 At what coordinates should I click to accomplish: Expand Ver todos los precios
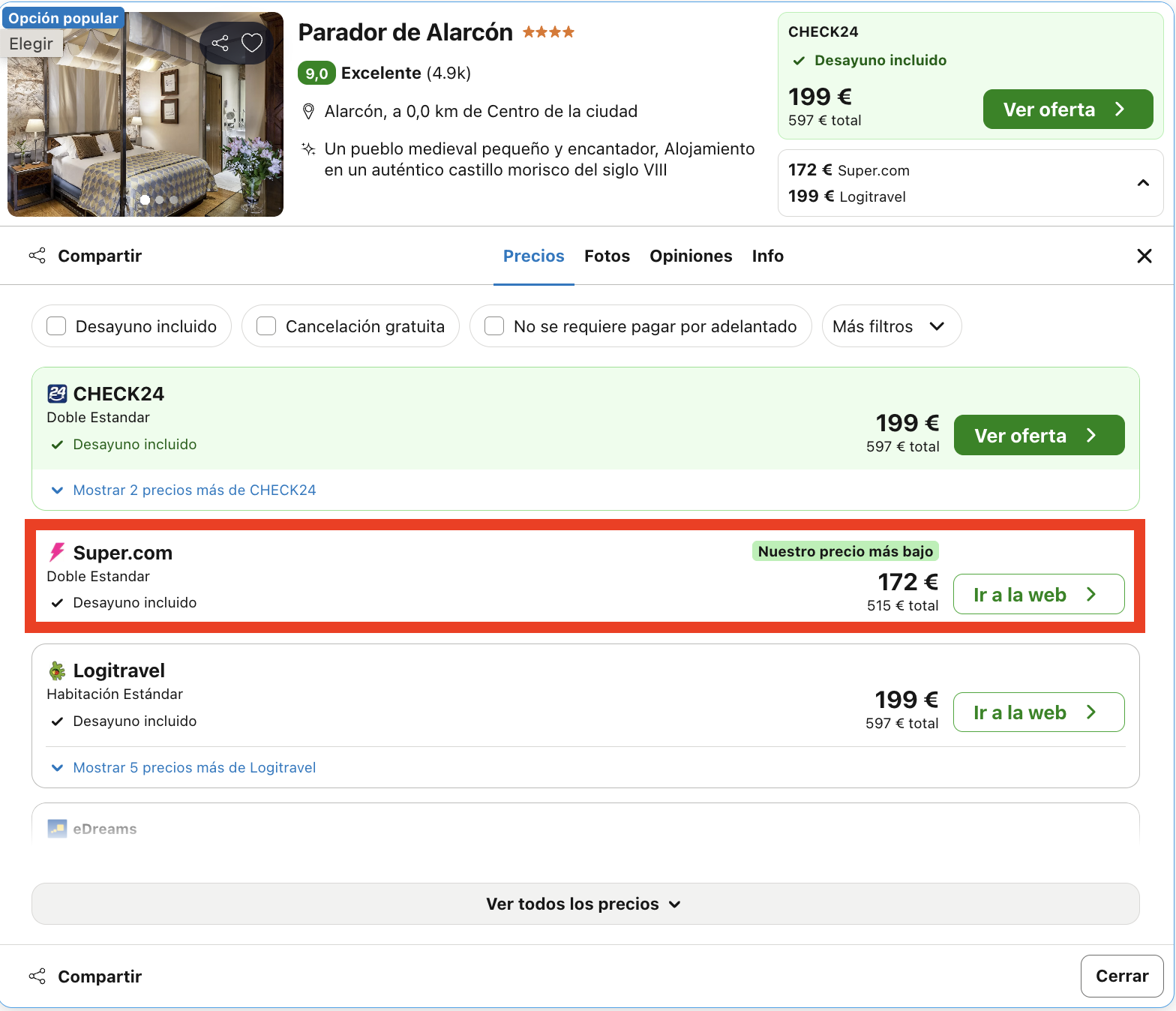[586, 904]
